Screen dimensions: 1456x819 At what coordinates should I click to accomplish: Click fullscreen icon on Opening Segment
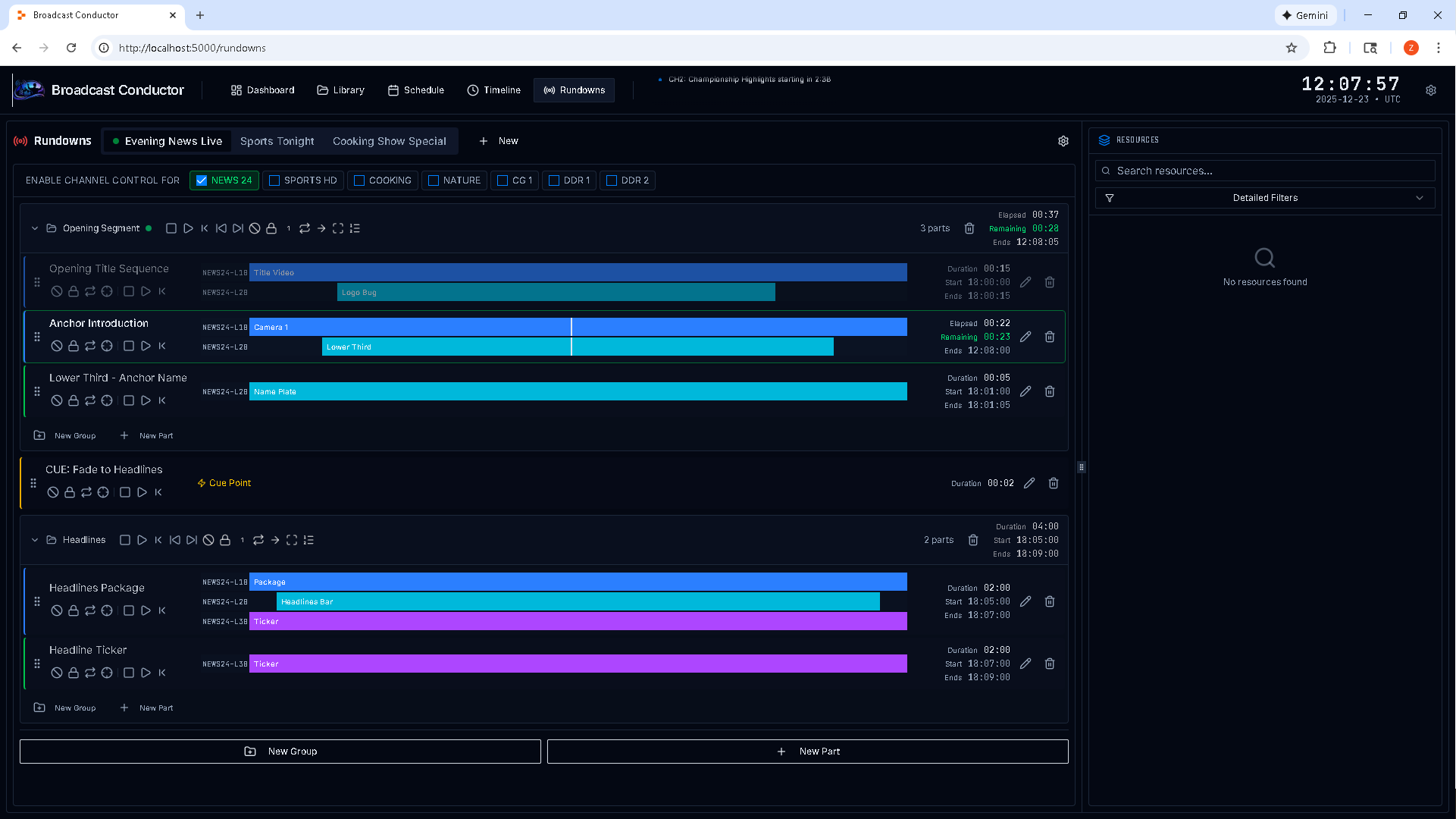(x=338, y=228)
